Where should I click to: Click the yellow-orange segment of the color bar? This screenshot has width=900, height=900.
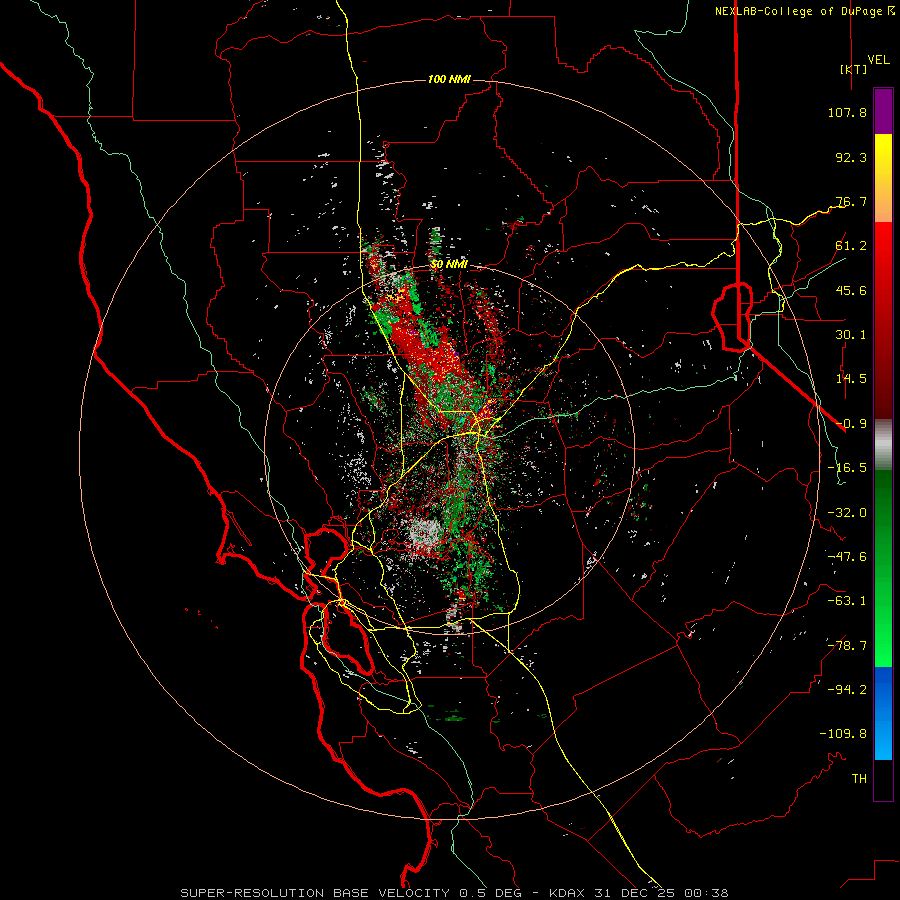(883, 178)
